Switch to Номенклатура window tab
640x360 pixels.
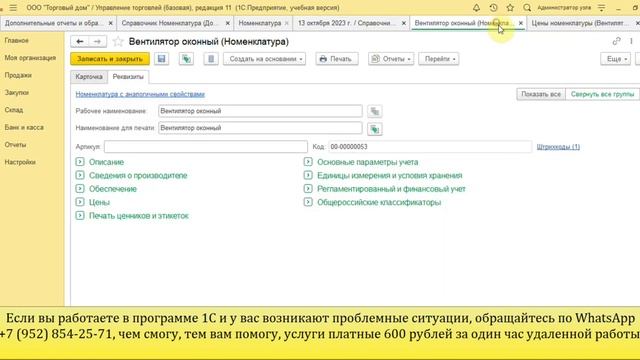[x=260, y=23]
